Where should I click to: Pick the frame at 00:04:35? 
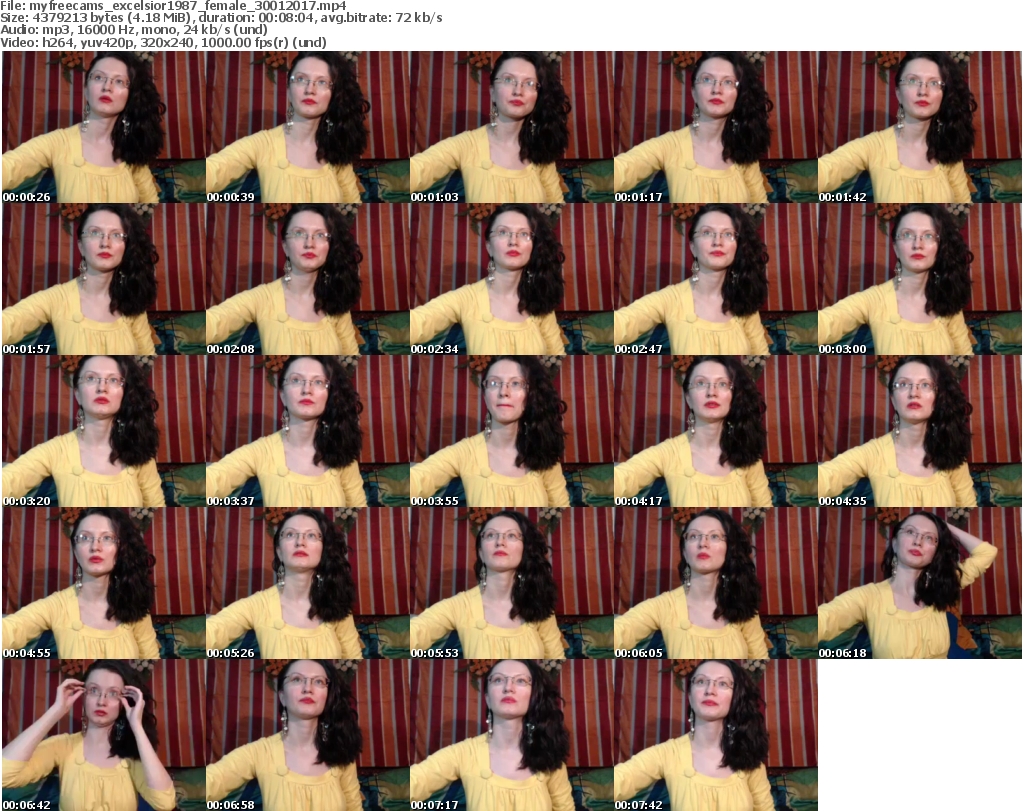(920, 431)
